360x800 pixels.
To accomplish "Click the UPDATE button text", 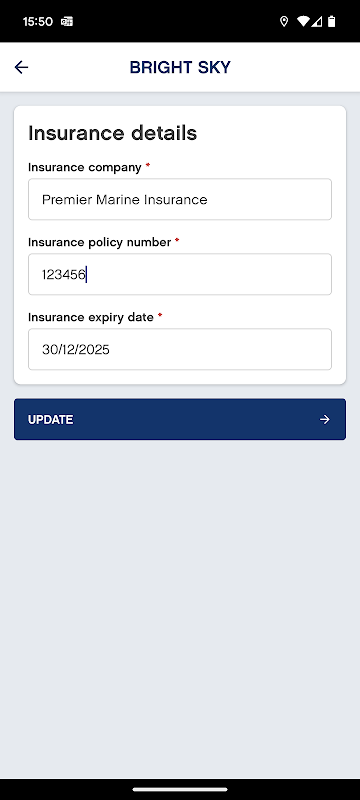I will [50, 419].
